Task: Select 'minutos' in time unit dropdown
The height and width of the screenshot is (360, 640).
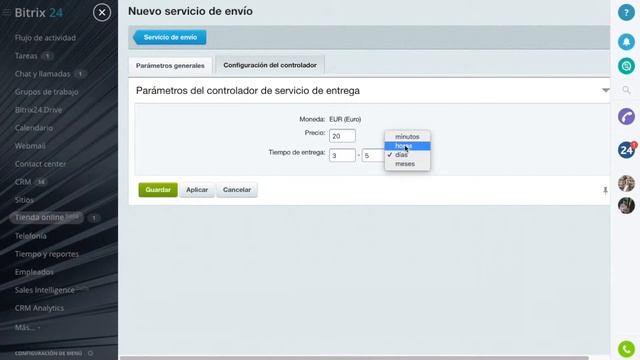Action: coord(407,137)
